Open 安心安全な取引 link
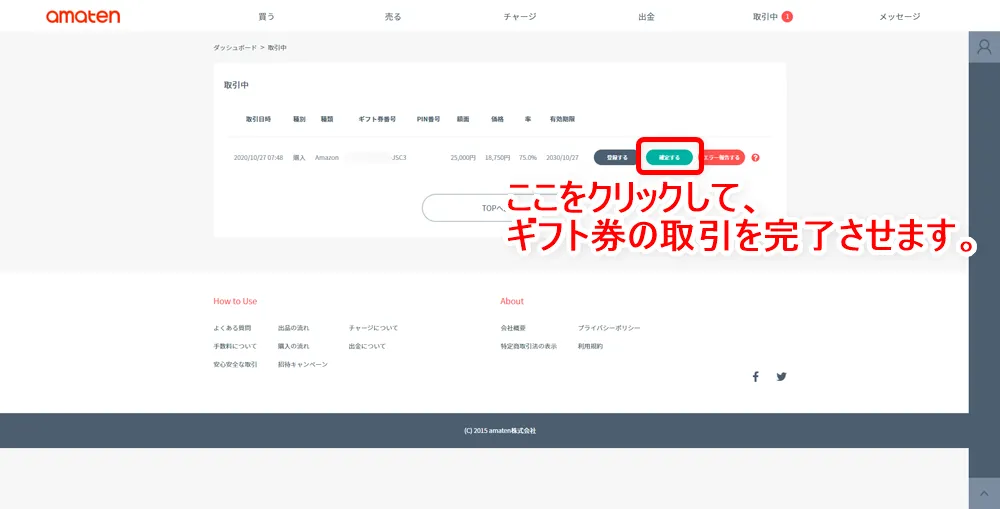The width and height of the screenshot is (1000, 509). [235, 364]
